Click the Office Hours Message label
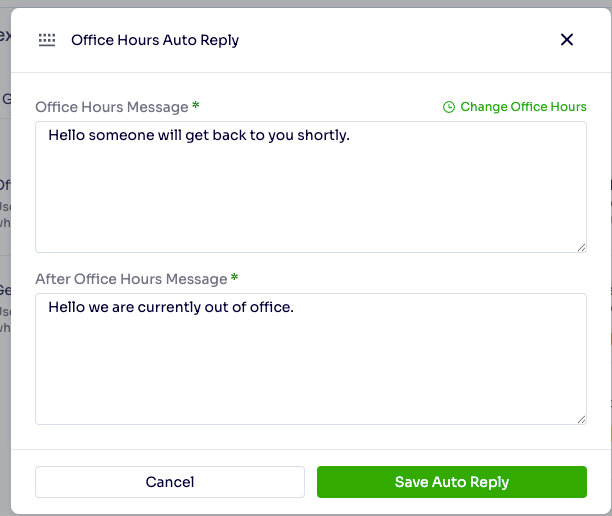This screenshot has width=612, height=516. point(111,107)
